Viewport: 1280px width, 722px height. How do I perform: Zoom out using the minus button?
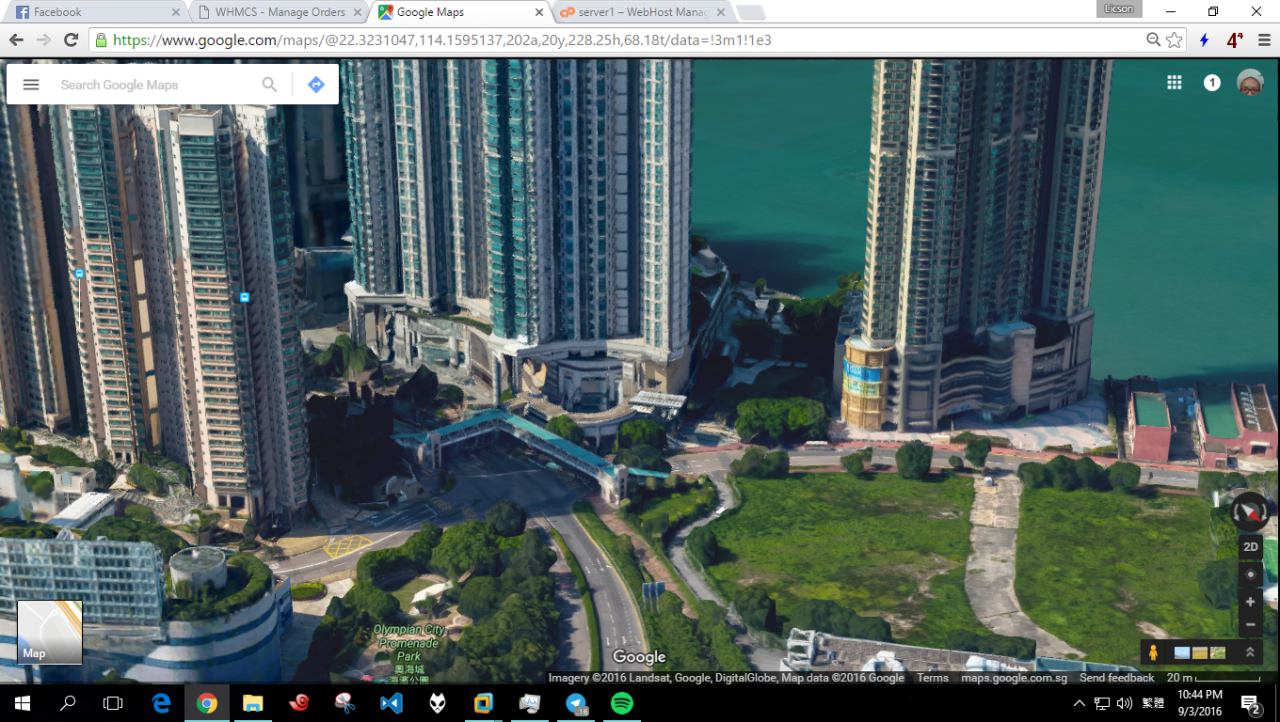coord(1250,625)
